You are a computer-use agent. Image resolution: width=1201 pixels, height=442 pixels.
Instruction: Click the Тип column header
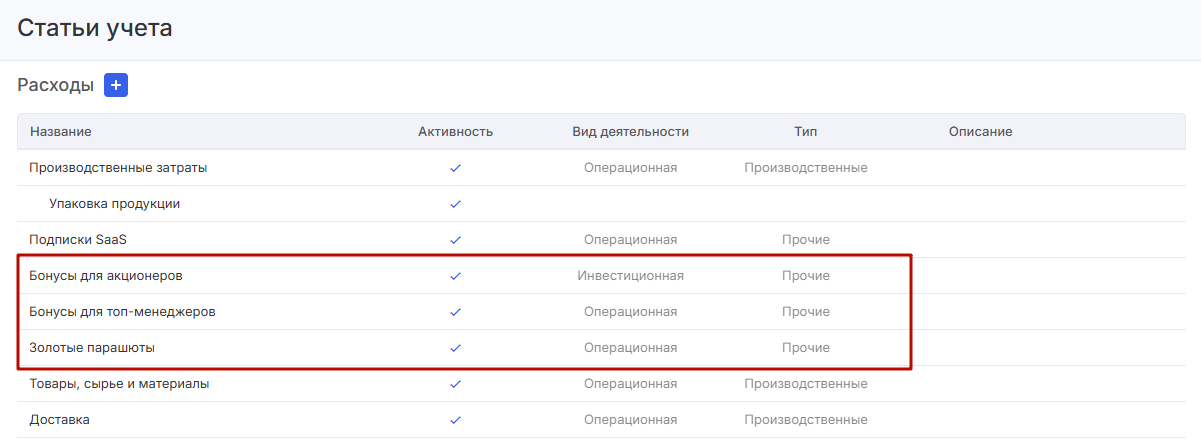(x=805, y=132)
